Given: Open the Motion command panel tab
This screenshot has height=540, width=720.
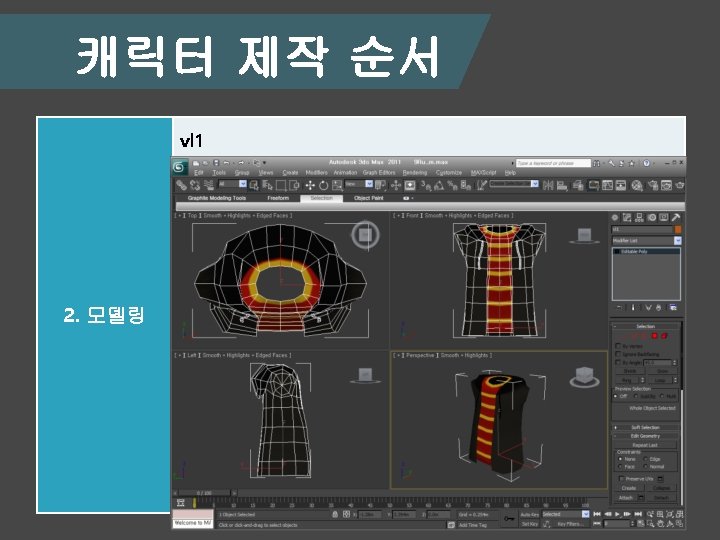Looking at the screenshot, I should click(x=652, y=218).
